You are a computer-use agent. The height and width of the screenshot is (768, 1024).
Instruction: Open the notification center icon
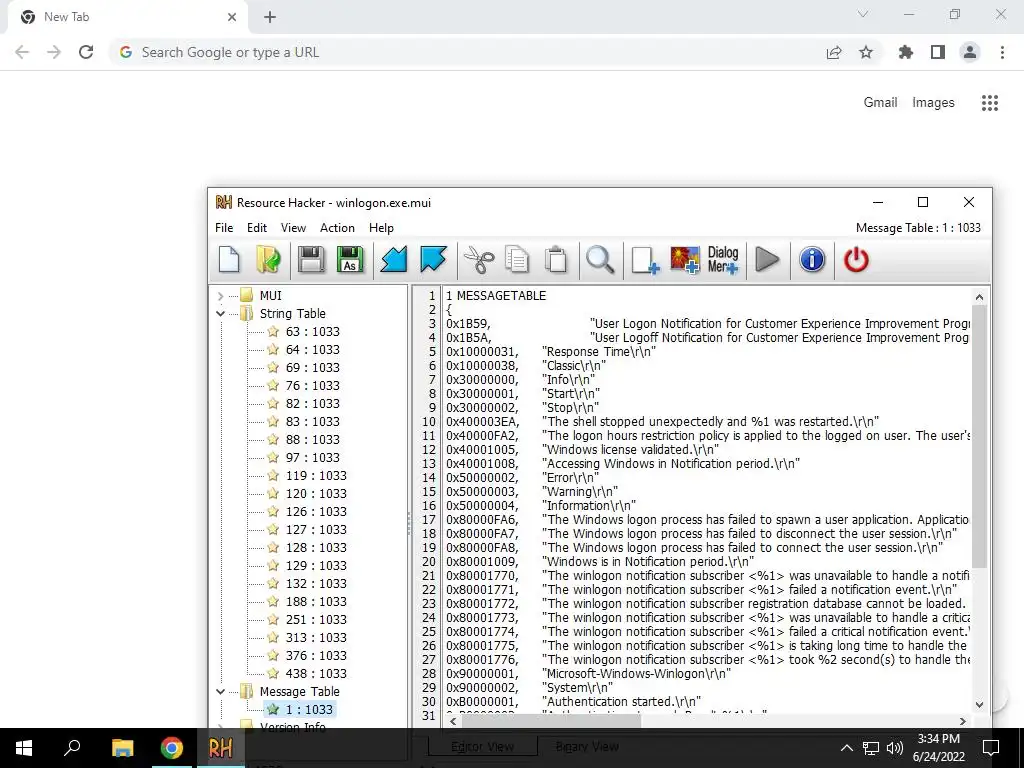pos(991,748)
